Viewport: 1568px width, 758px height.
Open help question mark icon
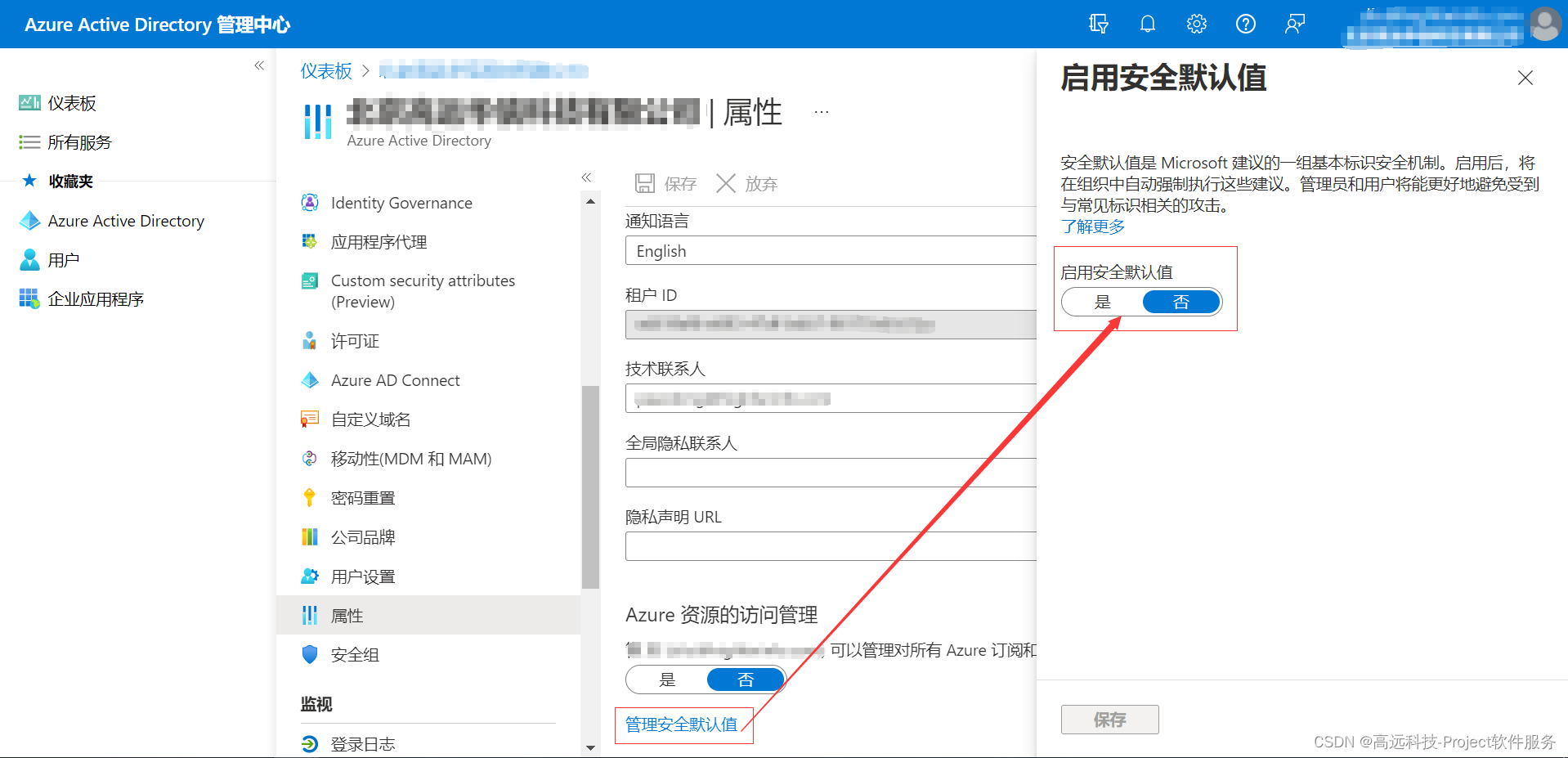(1246, 24)
